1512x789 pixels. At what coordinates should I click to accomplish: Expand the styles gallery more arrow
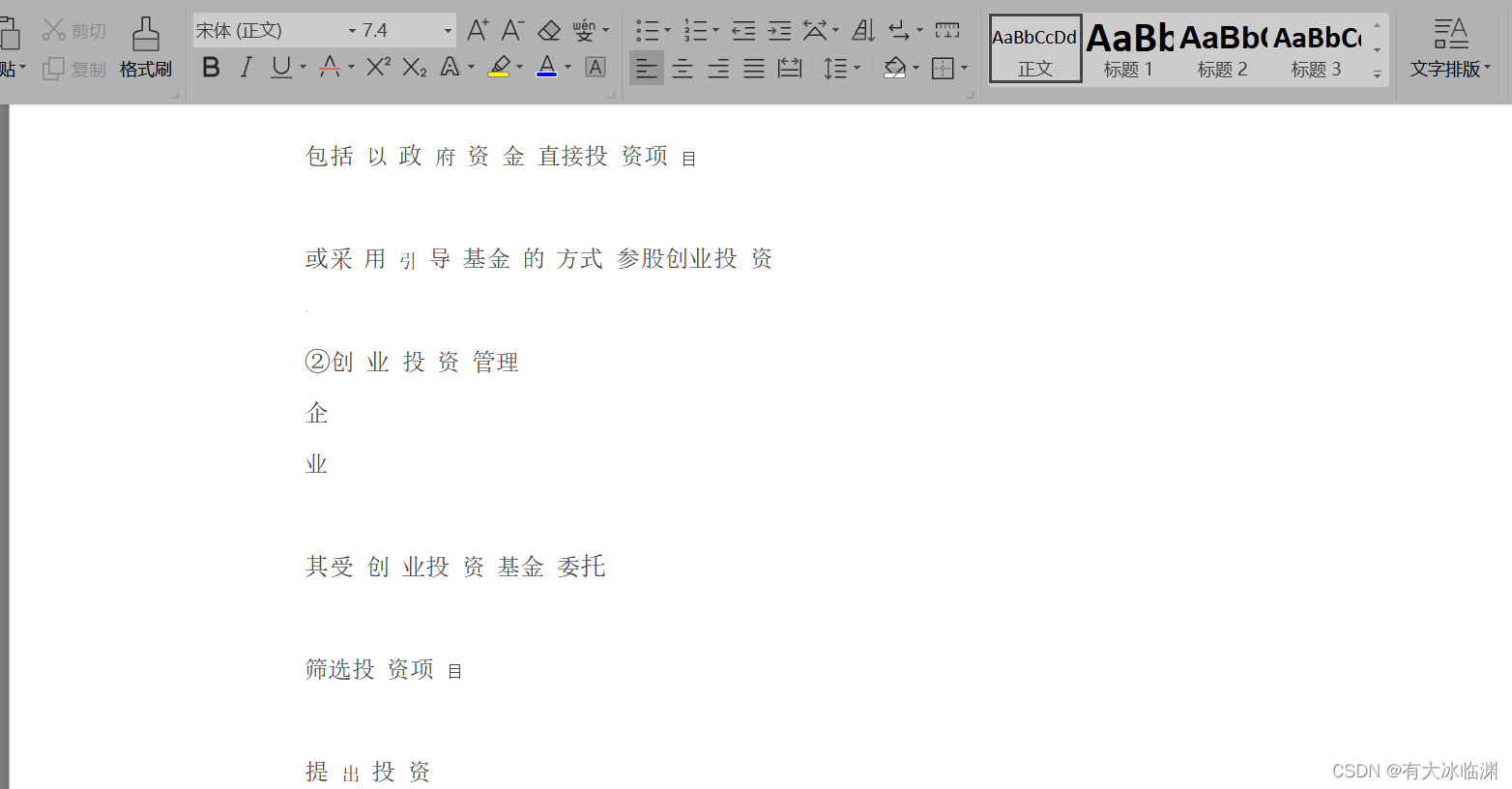click(x=1377, y=73)
